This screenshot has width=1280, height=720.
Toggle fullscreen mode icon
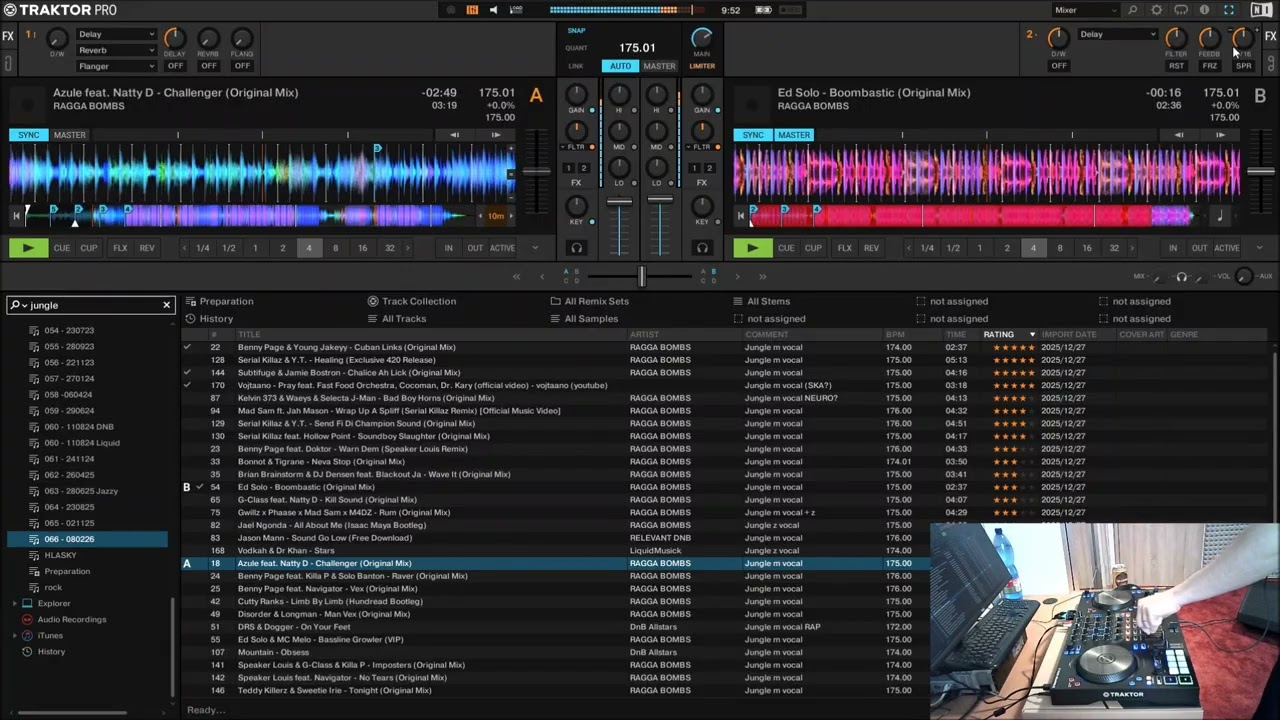pyautogui.click(x=1229, y=10)
